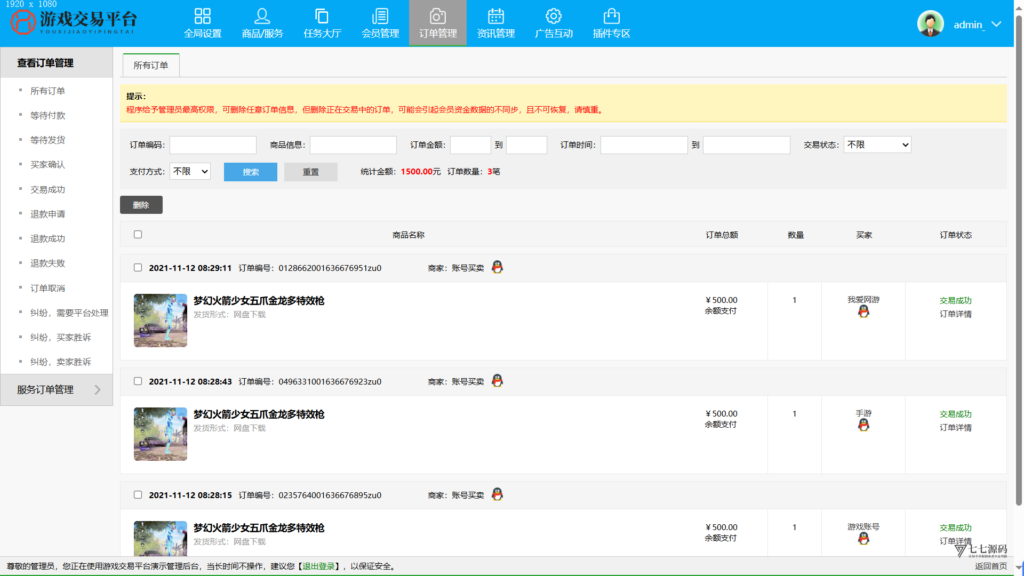Select 退款成功 in the sidebar
Screen dimensions: 1024x576
48,238
